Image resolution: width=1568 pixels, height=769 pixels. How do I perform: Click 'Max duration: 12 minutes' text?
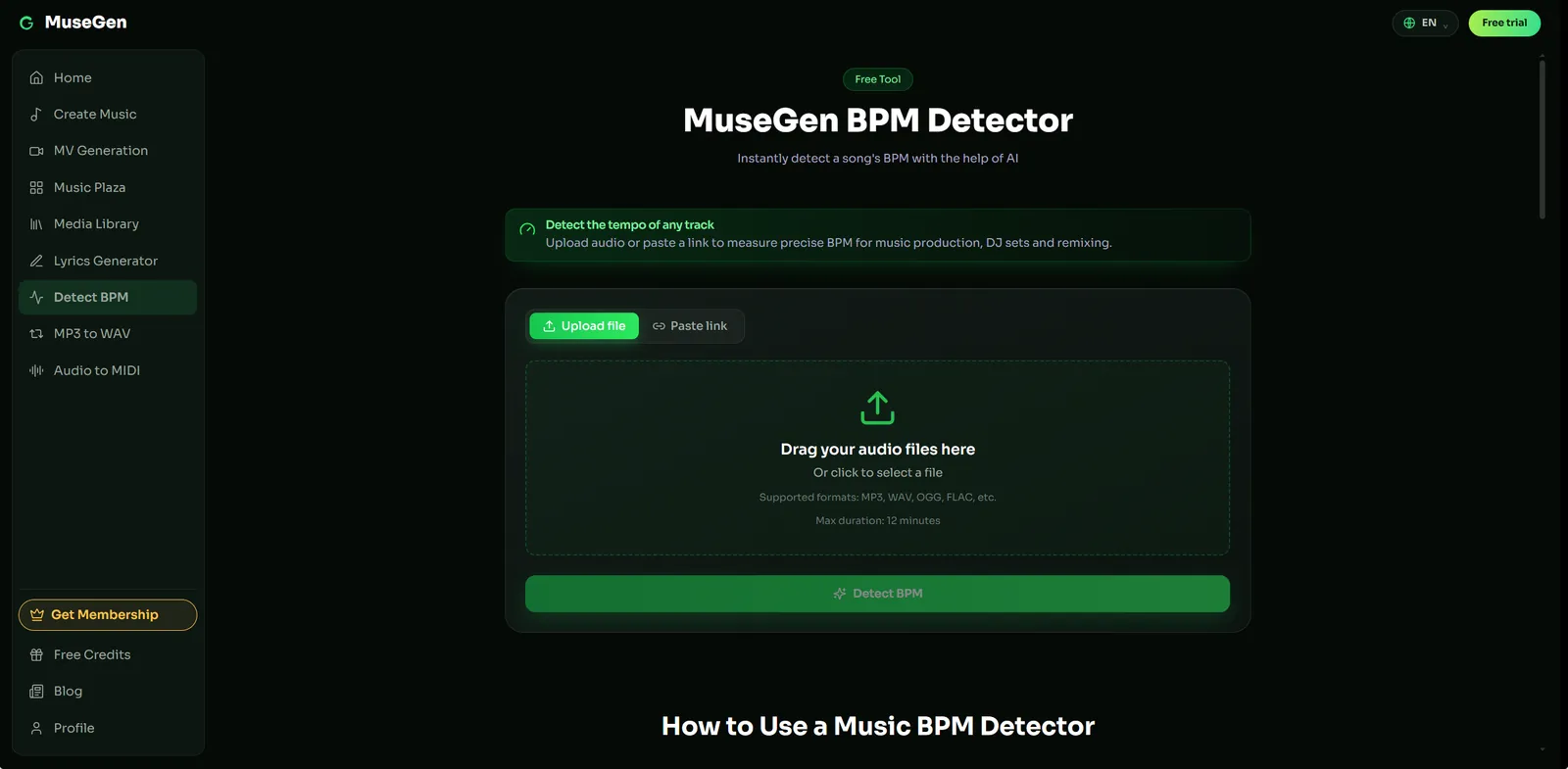[878, 520]
